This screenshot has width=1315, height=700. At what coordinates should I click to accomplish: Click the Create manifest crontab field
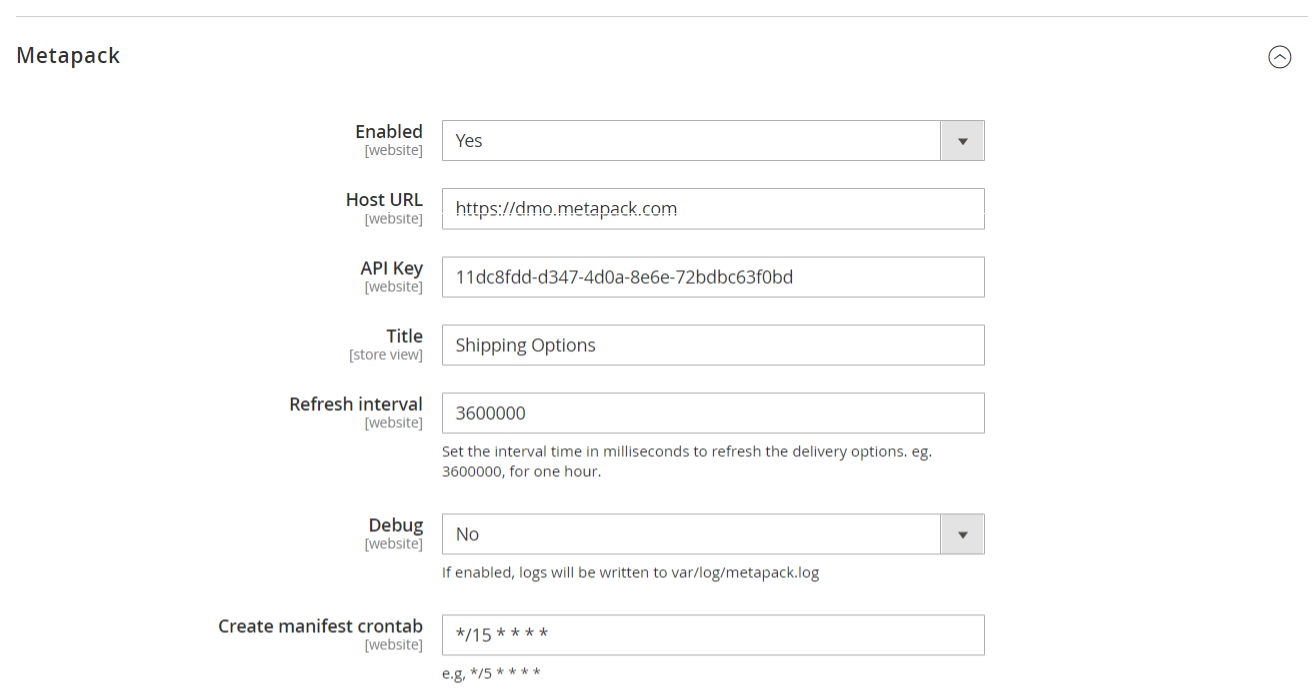(x=713, y=635)
